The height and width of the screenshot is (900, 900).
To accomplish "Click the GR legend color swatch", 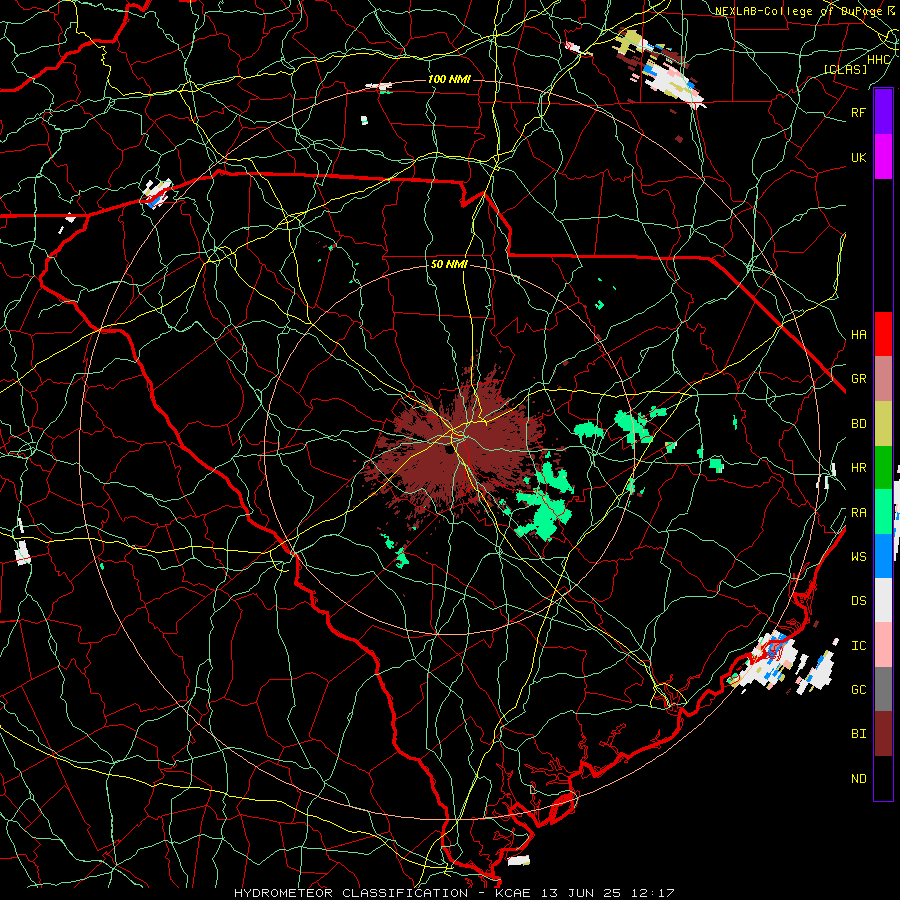I will [x=883, y=379].
